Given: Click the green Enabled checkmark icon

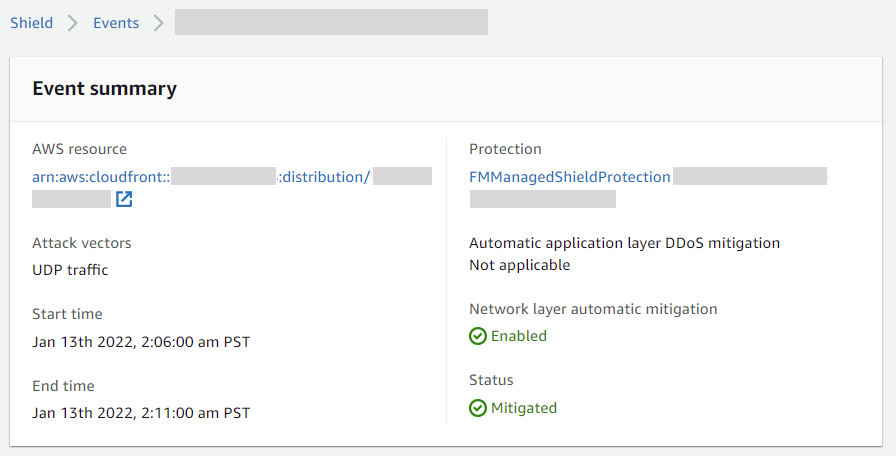Looking at the screenshot, I should pos(478,336).
